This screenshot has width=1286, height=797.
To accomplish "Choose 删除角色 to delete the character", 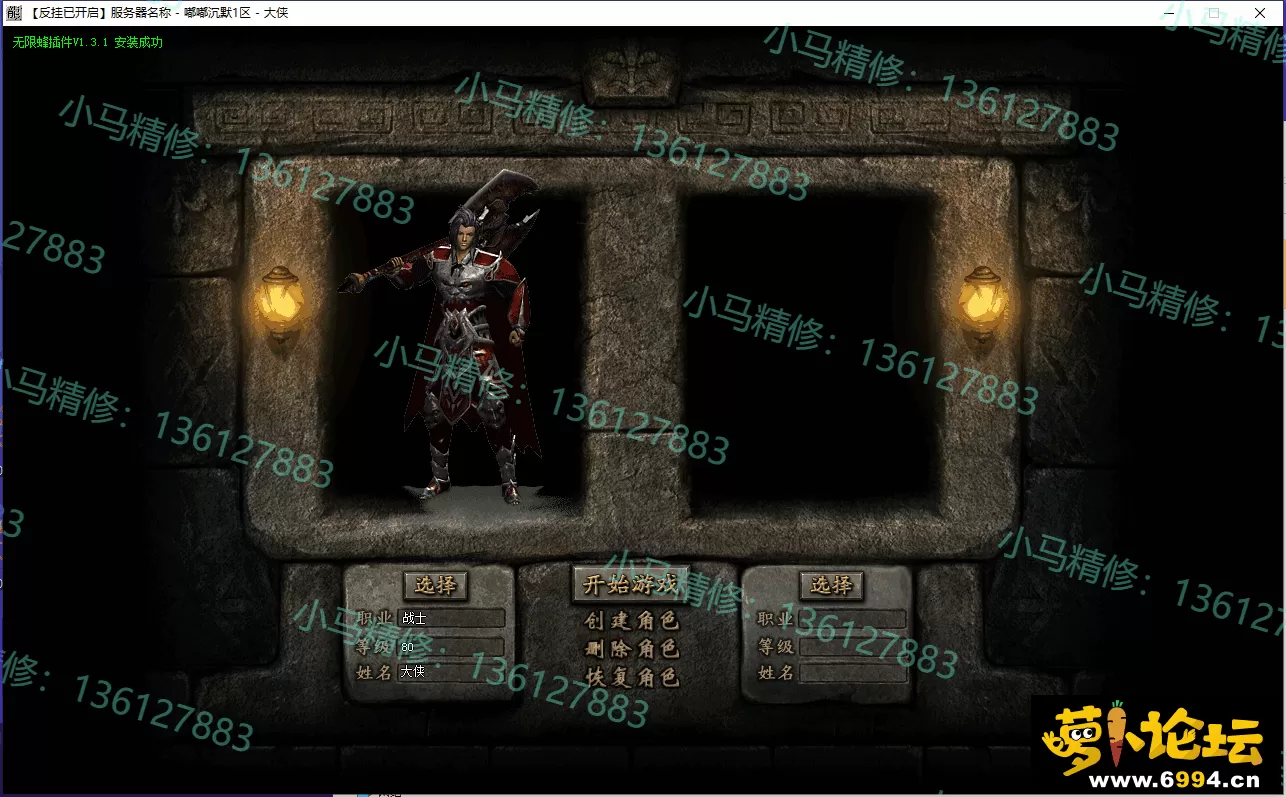I will pos(631,649).
